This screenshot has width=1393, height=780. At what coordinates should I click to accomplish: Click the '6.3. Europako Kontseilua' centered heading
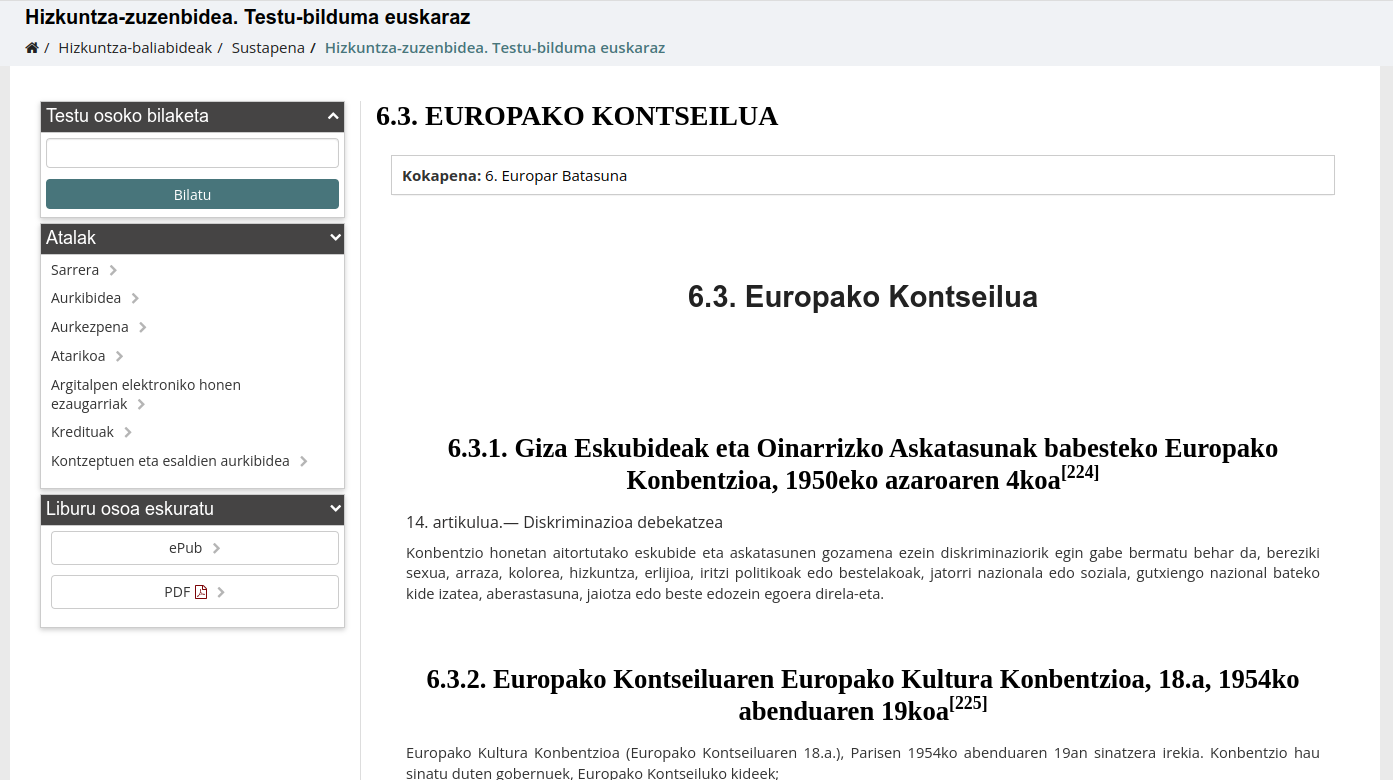pos(863,297)
